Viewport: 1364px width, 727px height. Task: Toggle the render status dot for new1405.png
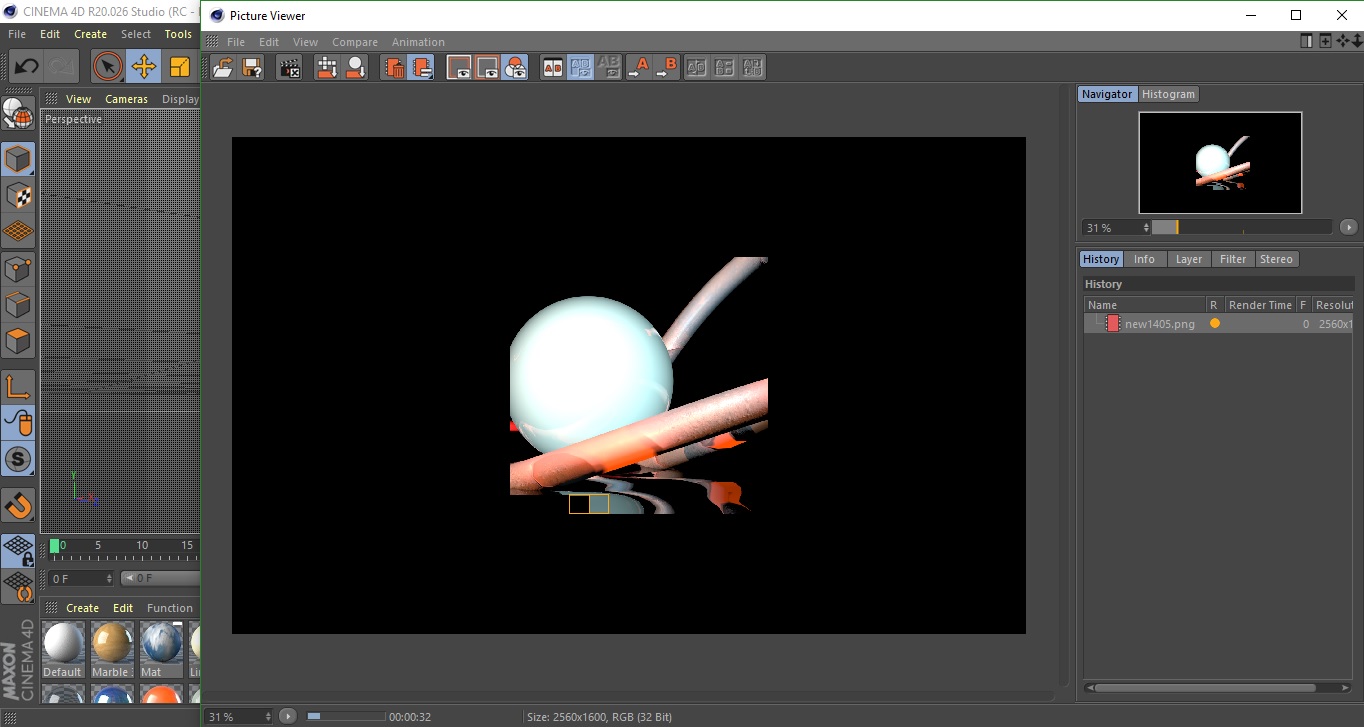(x=1215, y=324)
